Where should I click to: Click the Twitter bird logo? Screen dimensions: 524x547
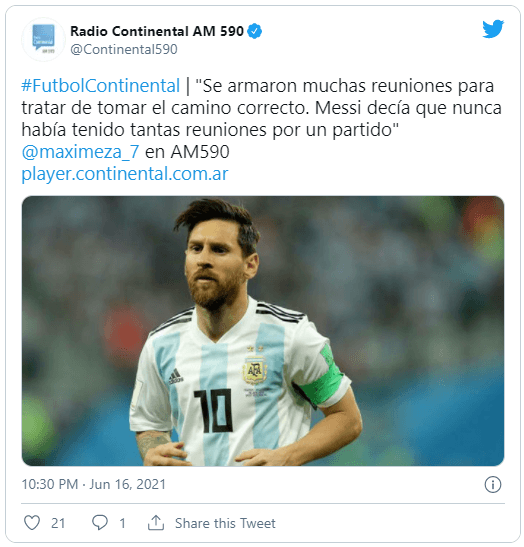point(493,29)
